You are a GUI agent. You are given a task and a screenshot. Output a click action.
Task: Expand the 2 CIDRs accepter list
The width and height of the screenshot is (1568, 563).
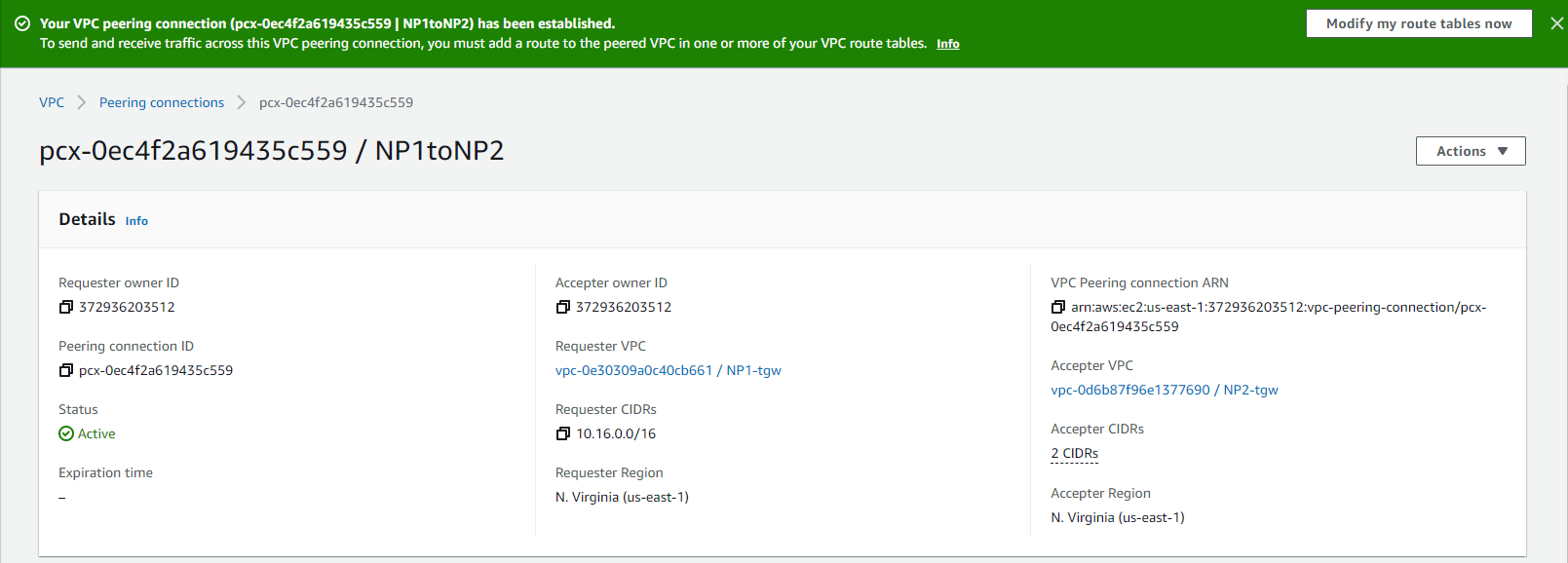(x=1074, y=453)
